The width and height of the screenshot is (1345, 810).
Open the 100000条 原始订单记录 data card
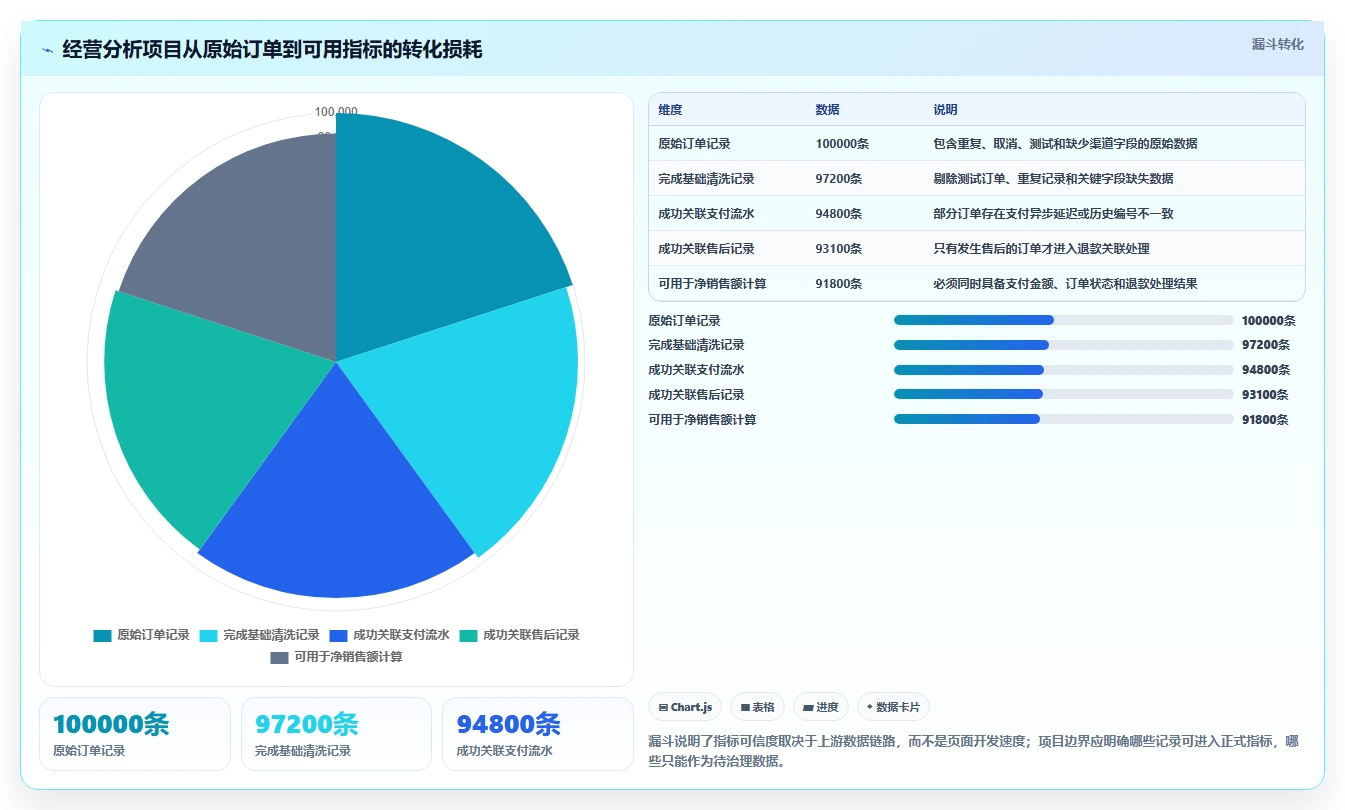pyautogui.click(x=135, y=734)
